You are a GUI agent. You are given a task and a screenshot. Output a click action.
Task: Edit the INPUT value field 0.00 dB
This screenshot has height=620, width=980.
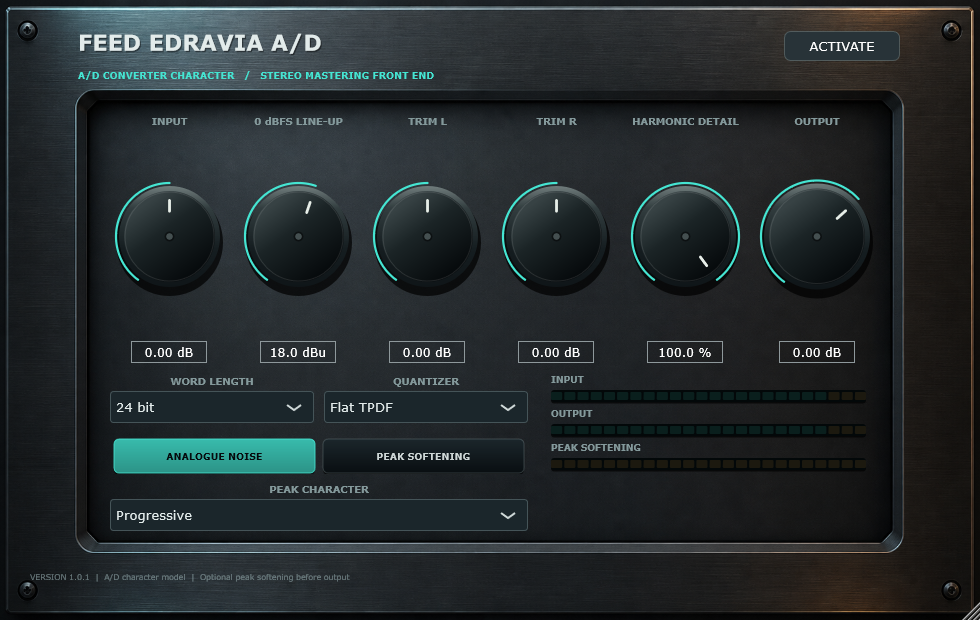[x=169, y=352]
